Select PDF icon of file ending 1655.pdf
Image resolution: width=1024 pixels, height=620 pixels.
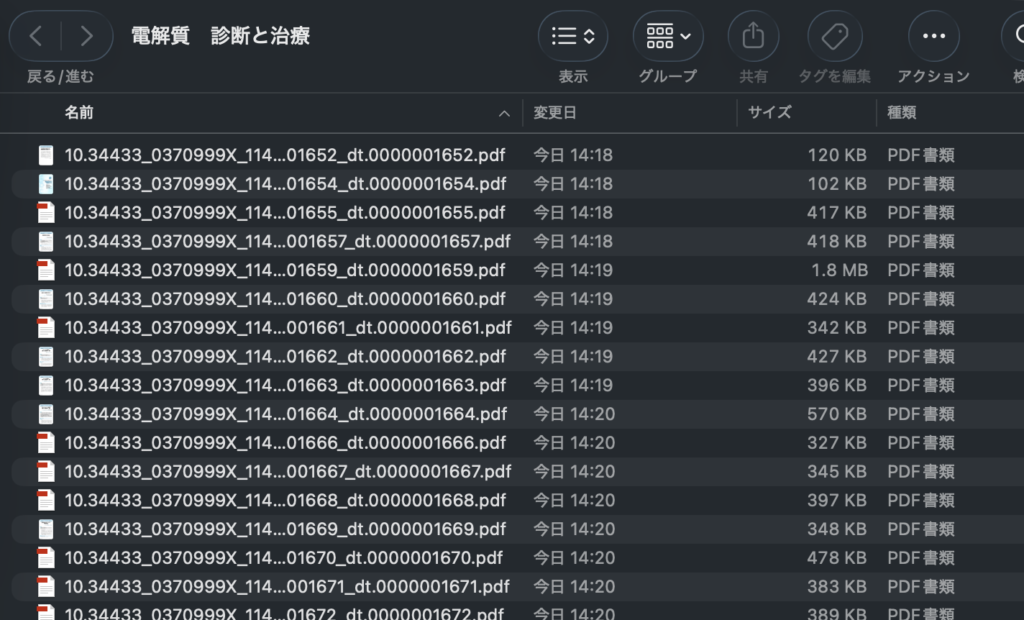point(45,213)
